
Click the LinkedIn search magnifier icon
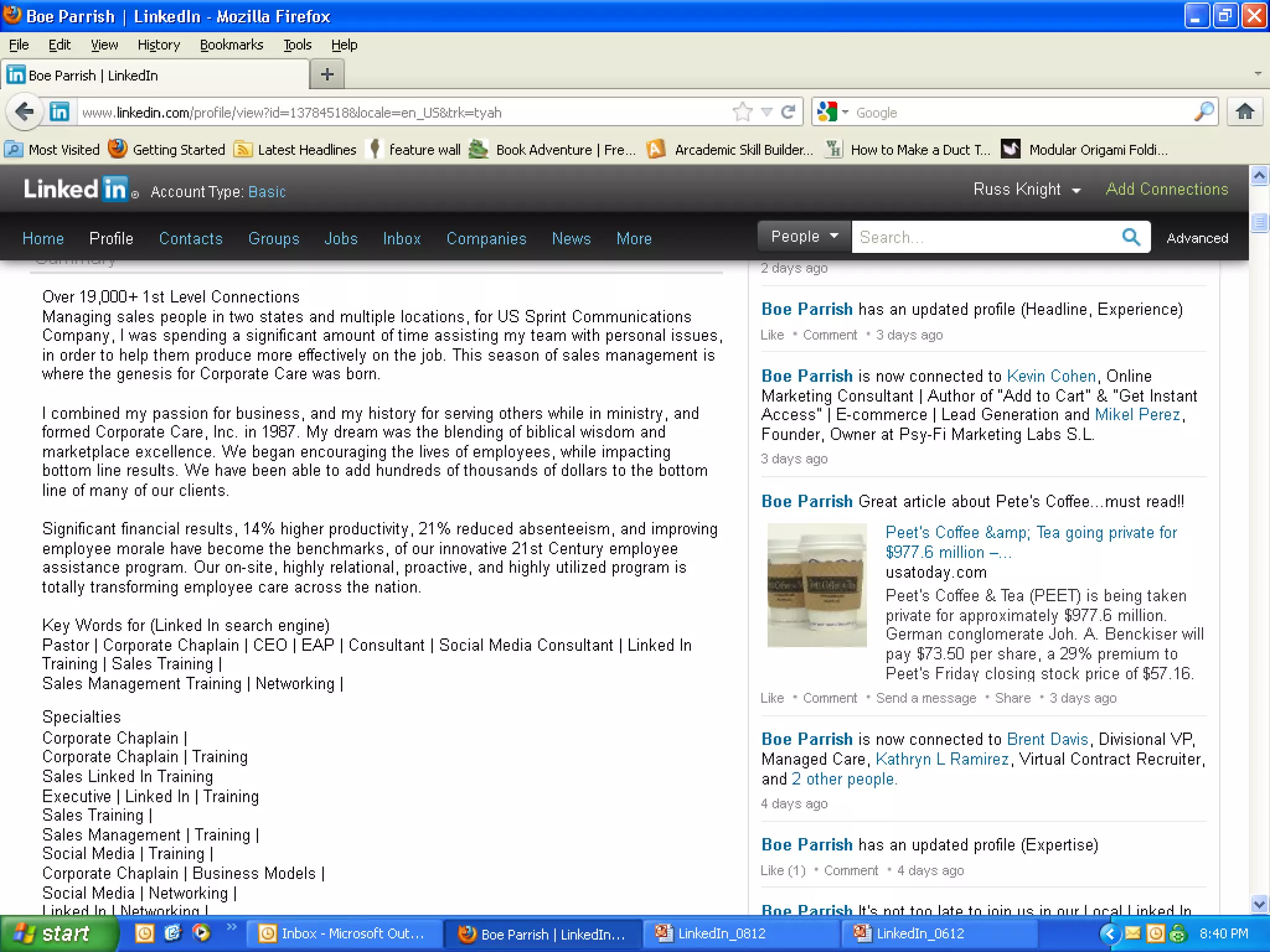pyautogui.click(x=1130, y=237)
